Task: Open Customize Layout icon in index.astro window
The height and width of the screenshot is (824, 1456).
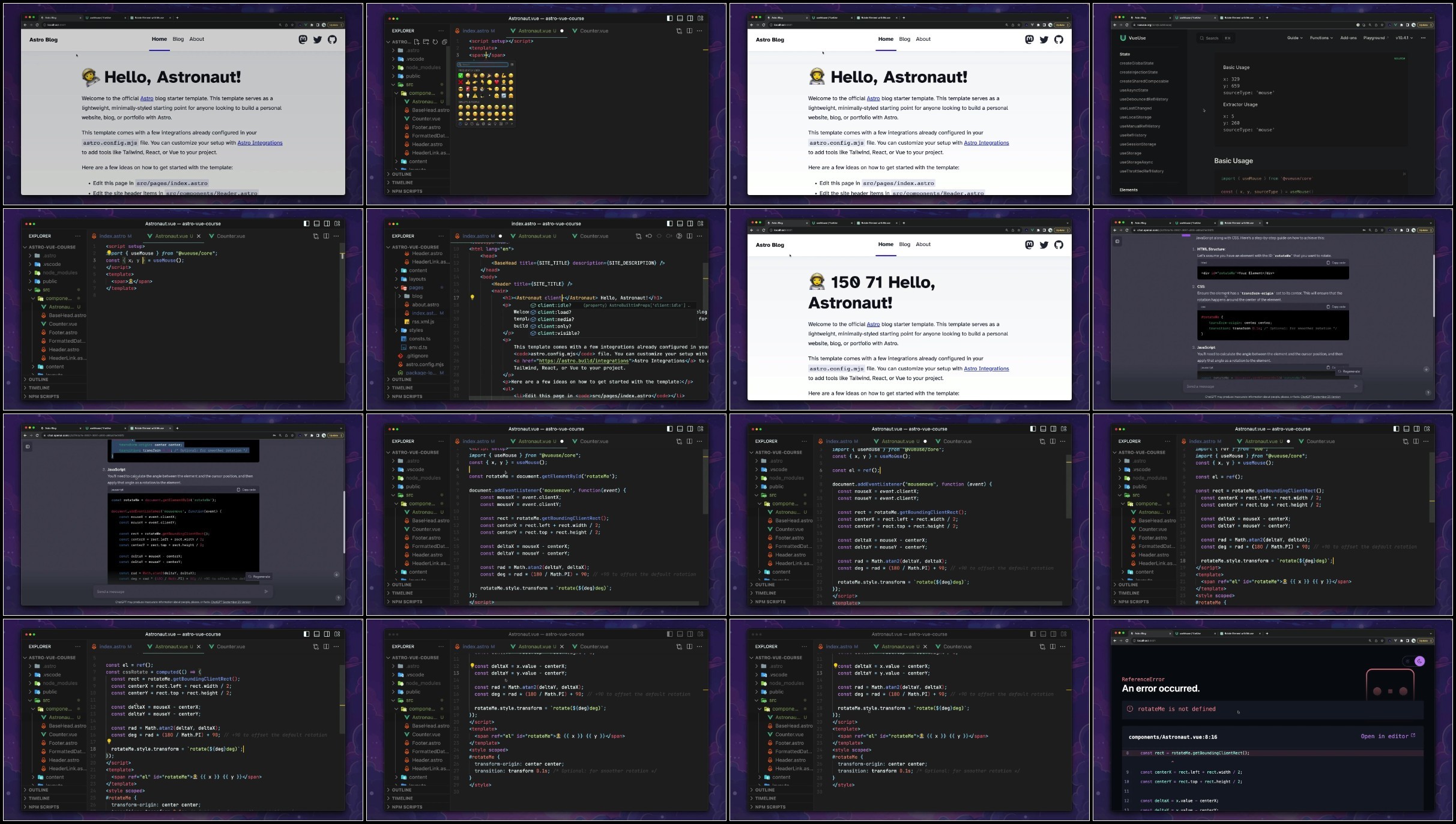Action: (700, 223)
